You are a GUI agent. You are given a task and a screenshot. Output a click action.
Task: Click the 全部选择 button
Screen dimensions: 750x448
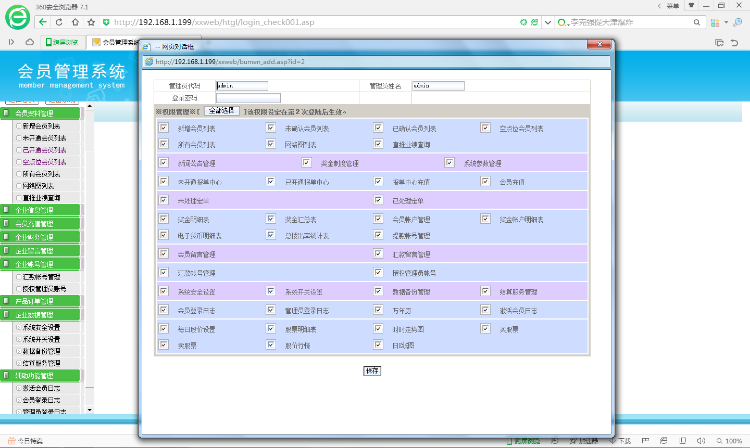tap(223, 110)
